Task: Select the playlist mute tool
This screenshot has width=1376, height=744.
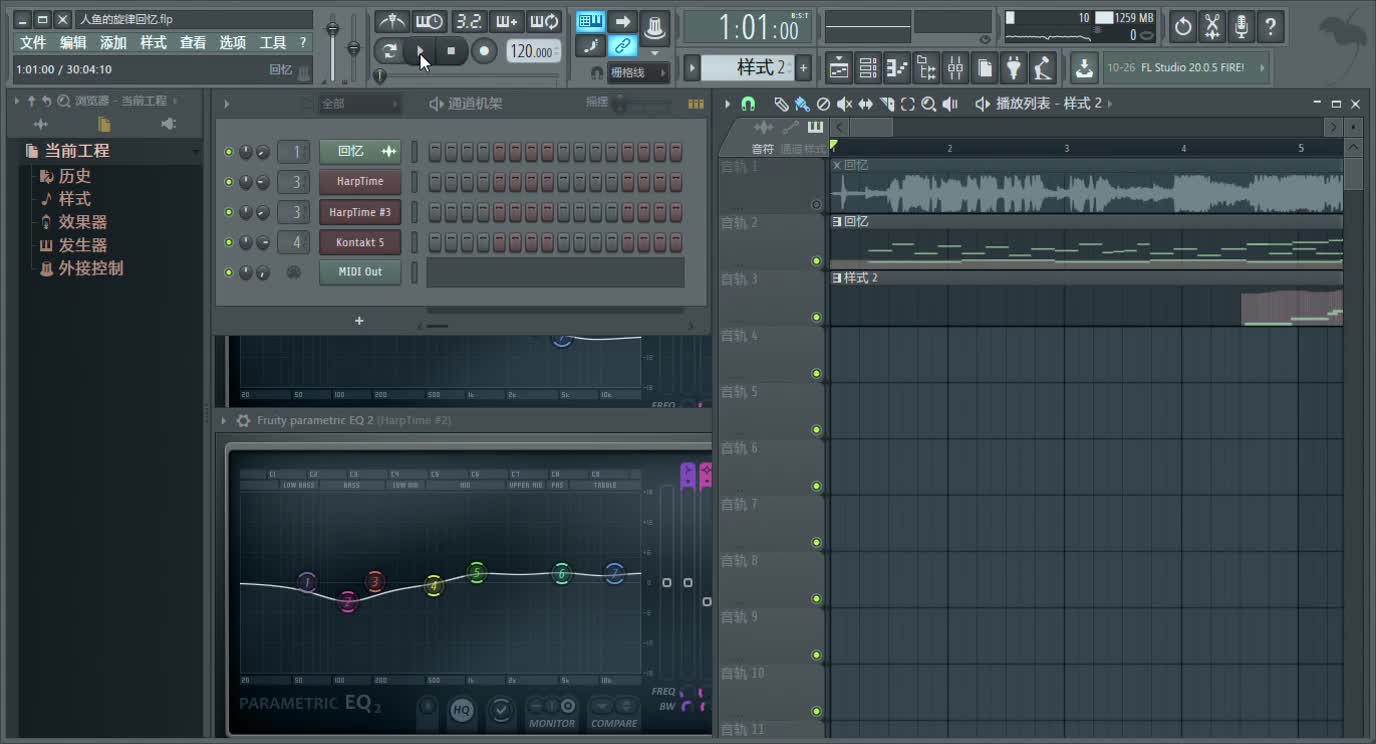Action: click(844, 104)
